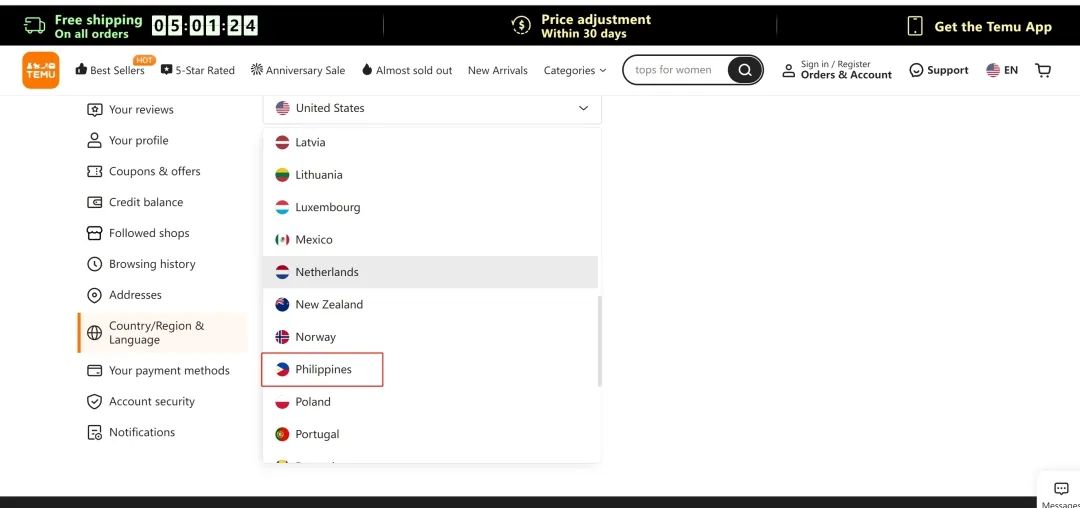Click the Addresses location pin icon
This screenshot has width=1080, height=508.
click(94, 295)
